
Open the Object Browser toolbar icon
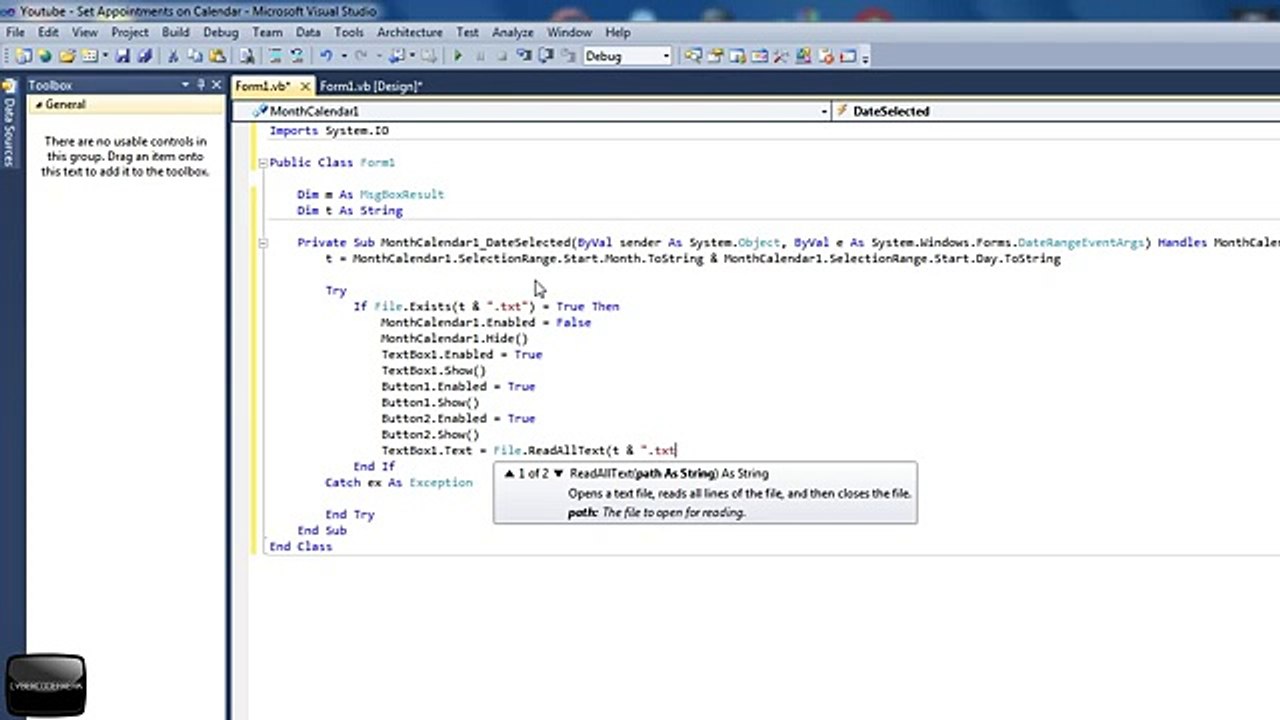[x=759, y=56]
